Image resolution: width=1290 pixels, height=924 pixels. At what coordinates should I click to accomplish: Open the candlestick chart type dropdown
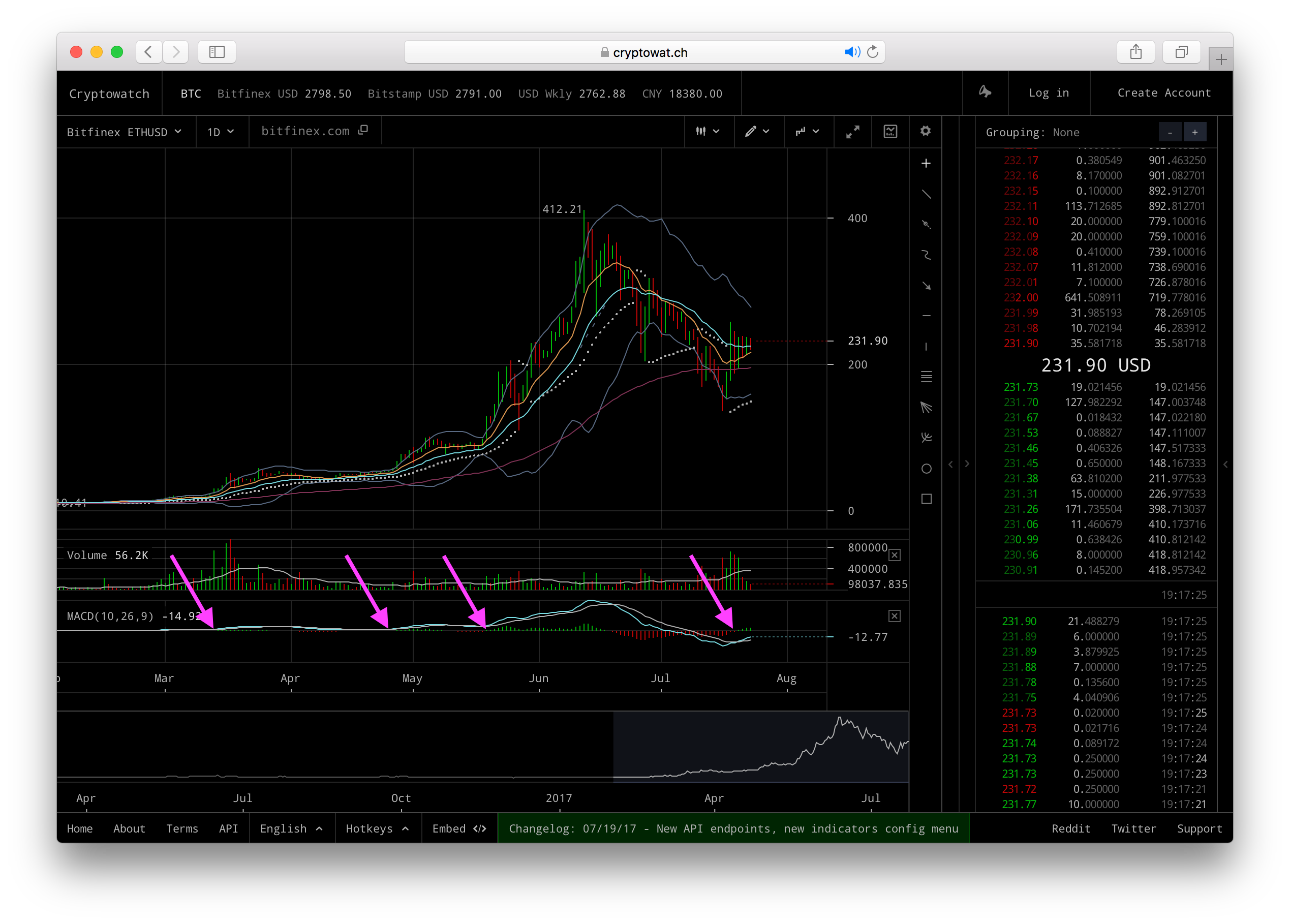(x=709, y=131)
